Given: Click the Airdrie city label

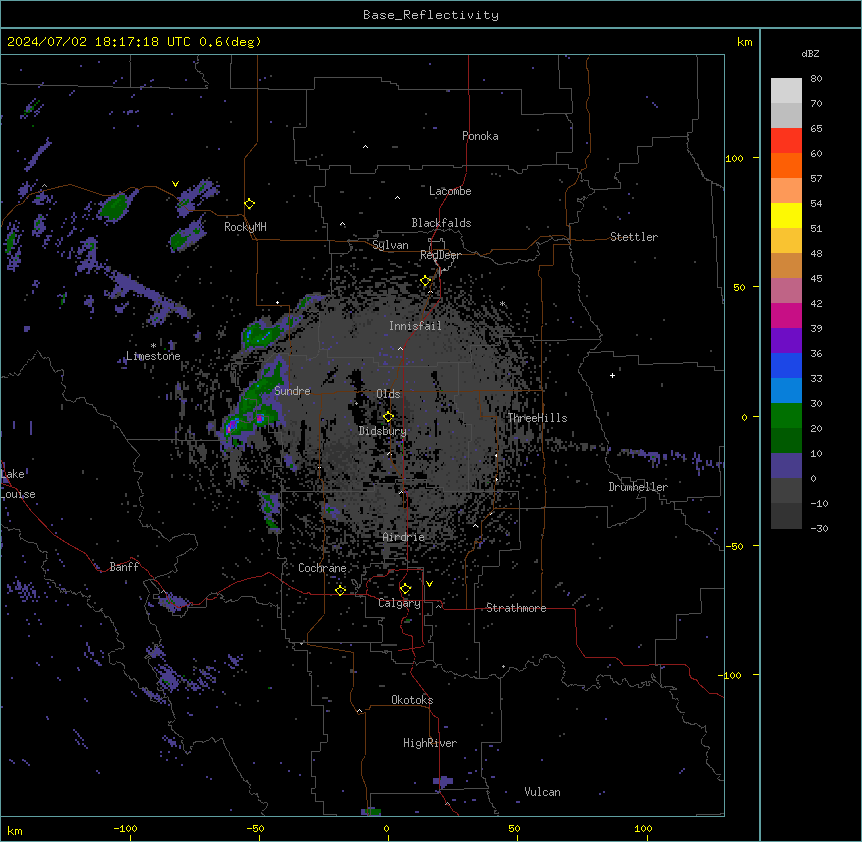Looking at the screenshot, I should click(404, 537).
